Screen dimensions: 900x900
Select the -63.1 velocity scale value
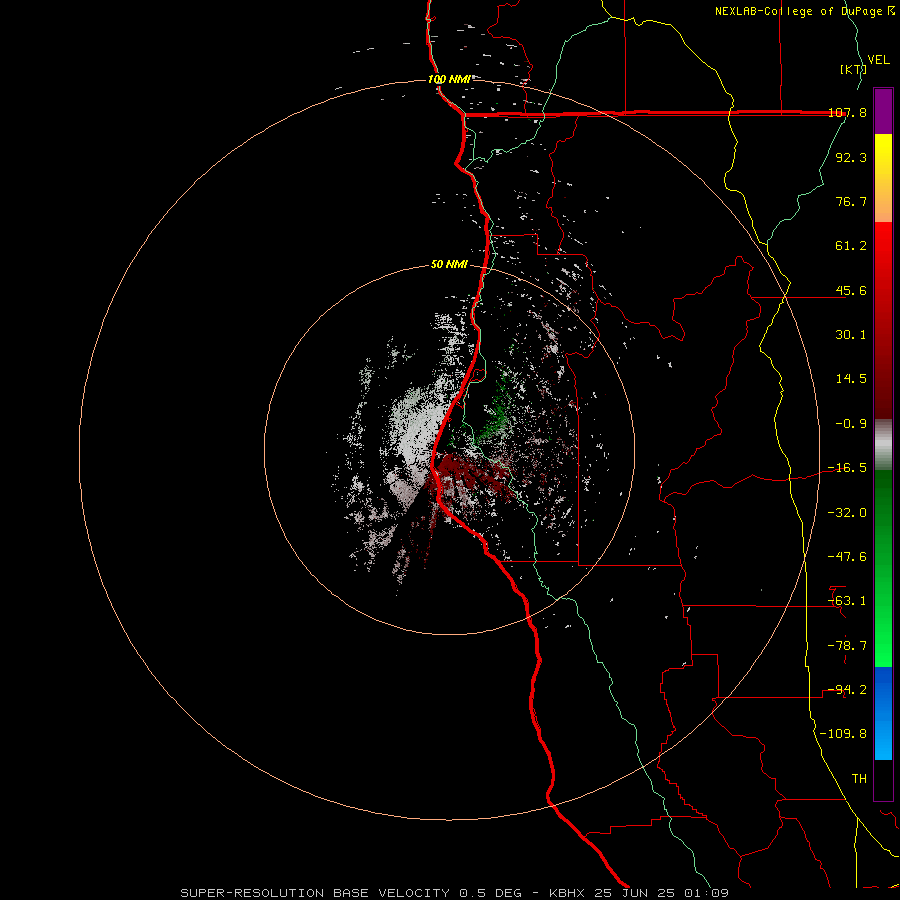[847, 601]
